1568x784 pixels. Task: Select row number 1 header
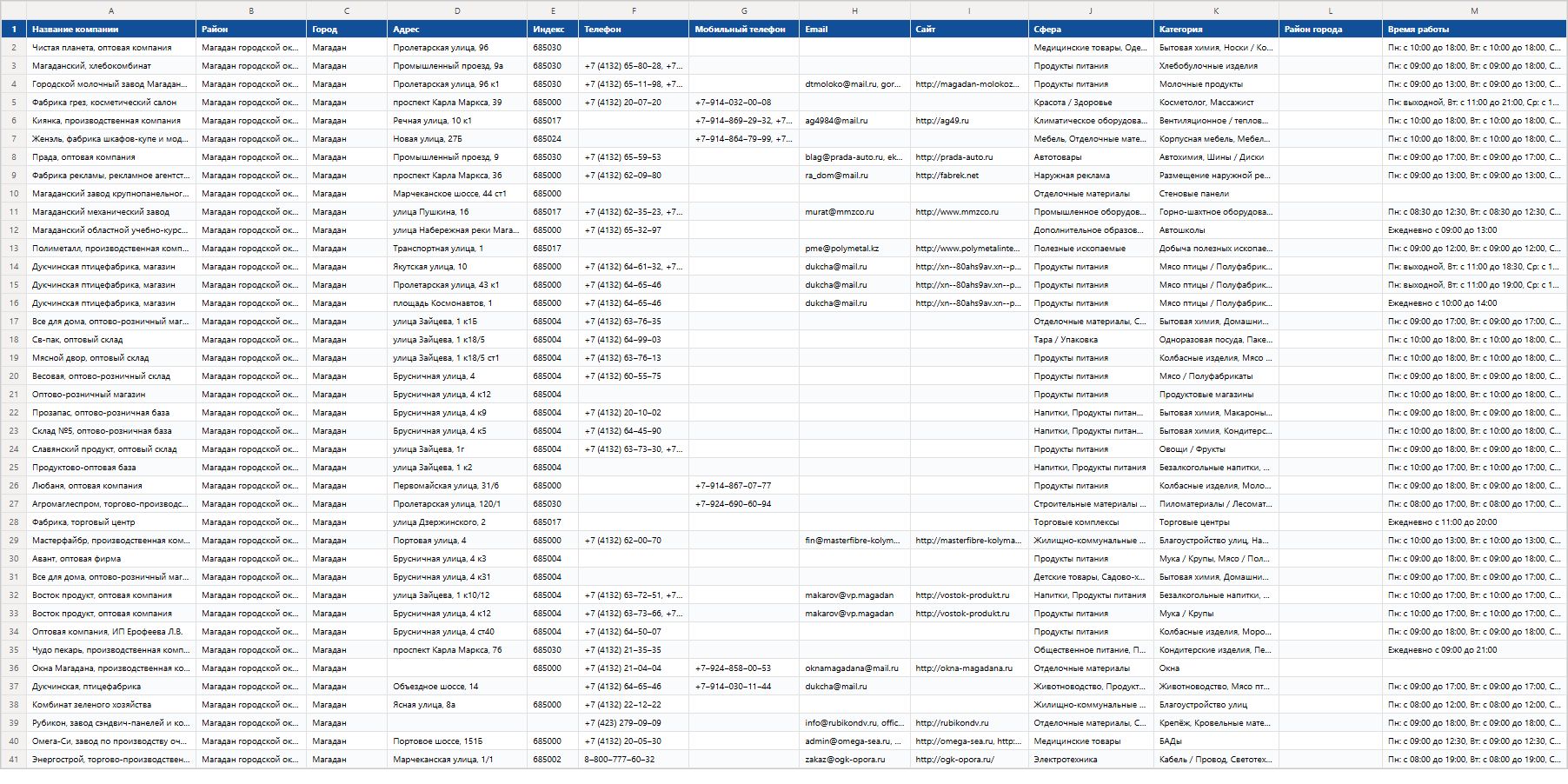pyautogui.click(x=13, y=29)
